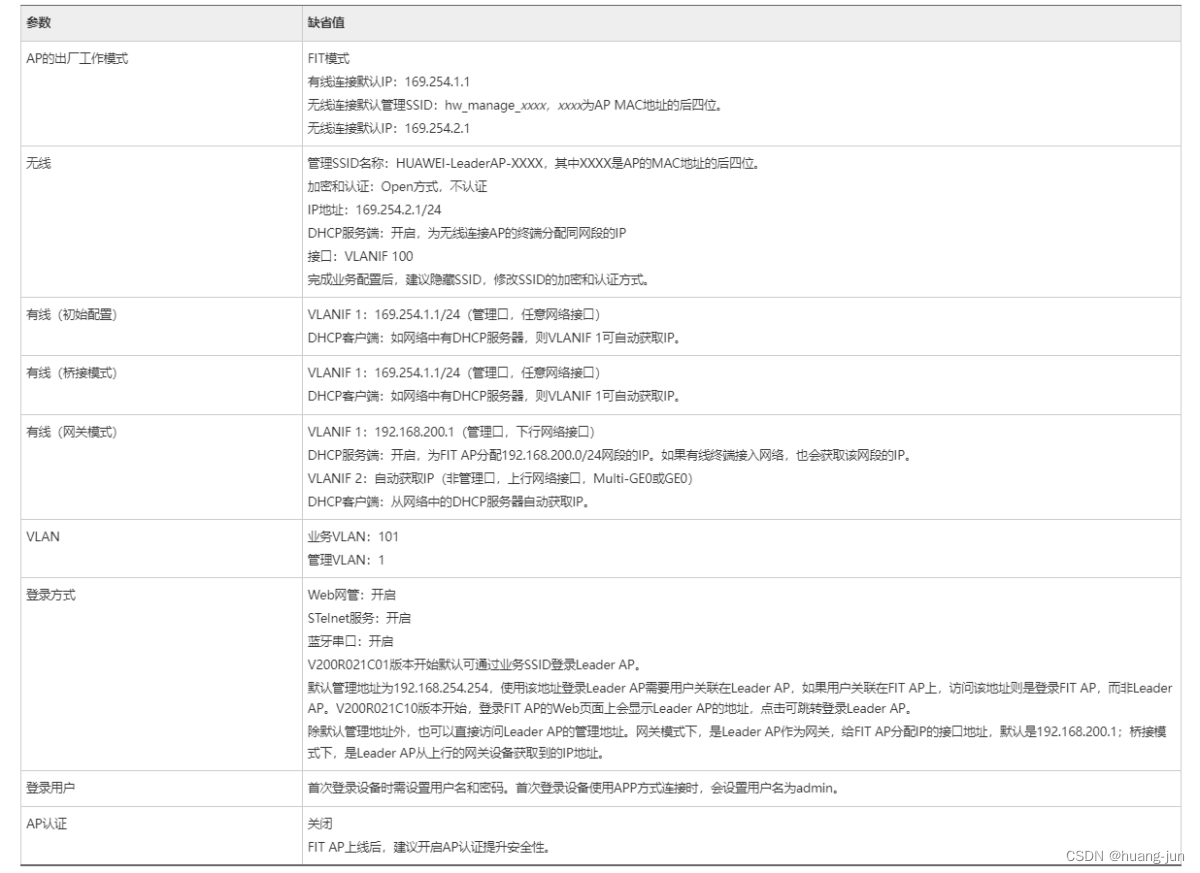This screenshot has height=873, width=1200.
Task: Click the hw_manage_xxxx management SSID line
Action: 514,105
